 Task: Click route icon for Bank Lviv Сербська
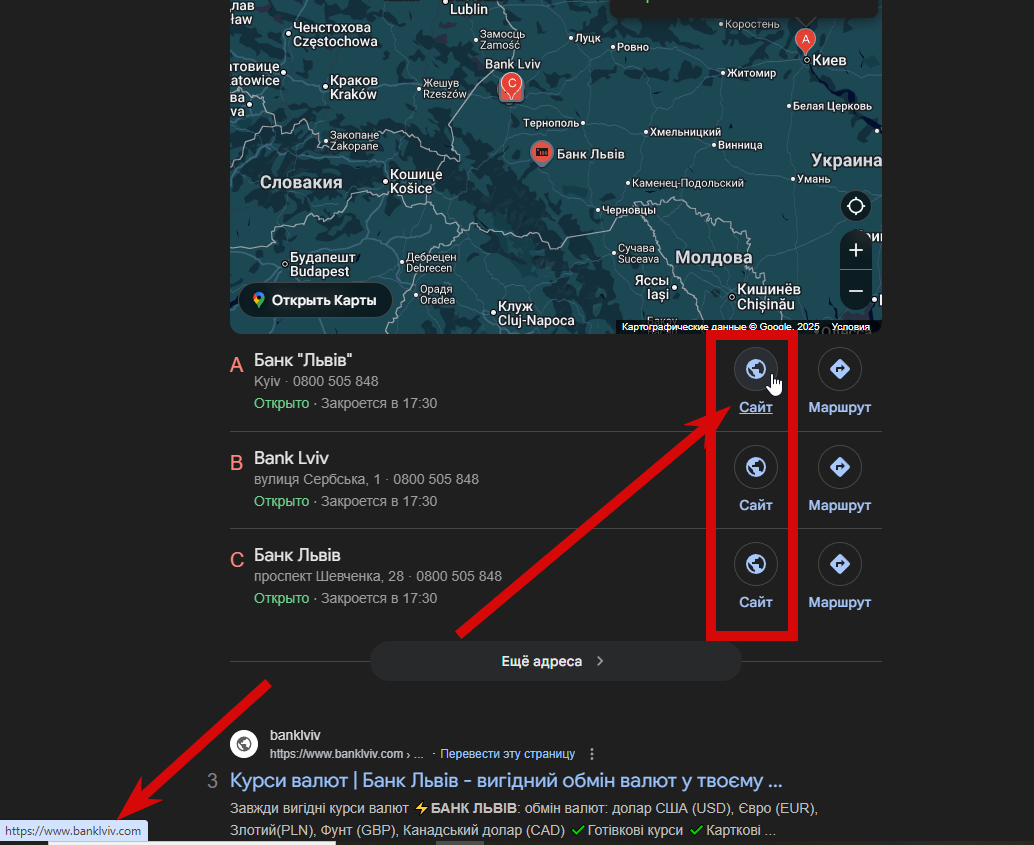click(839, 467)
